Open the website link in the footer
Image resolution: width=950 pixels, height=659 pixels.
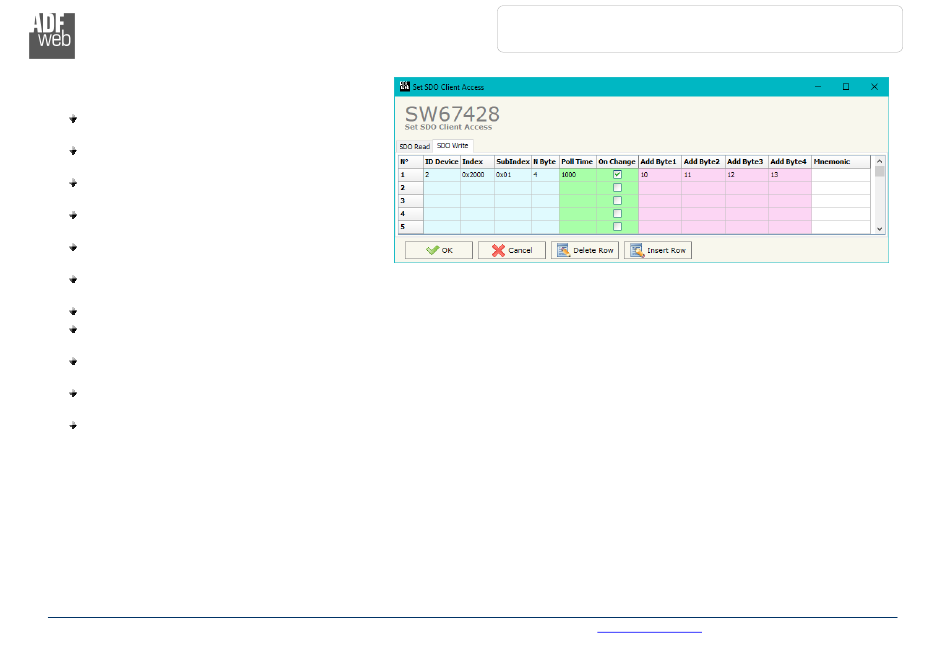(649, 630)
